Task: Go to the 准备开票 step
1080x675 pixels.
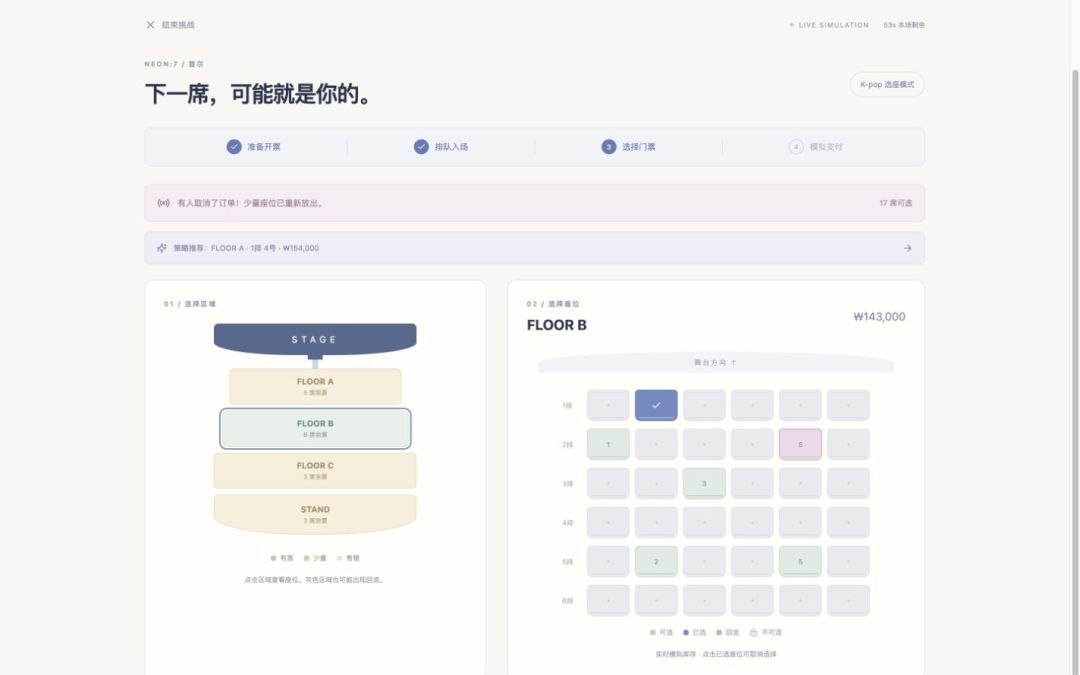Action: [253, 147]
